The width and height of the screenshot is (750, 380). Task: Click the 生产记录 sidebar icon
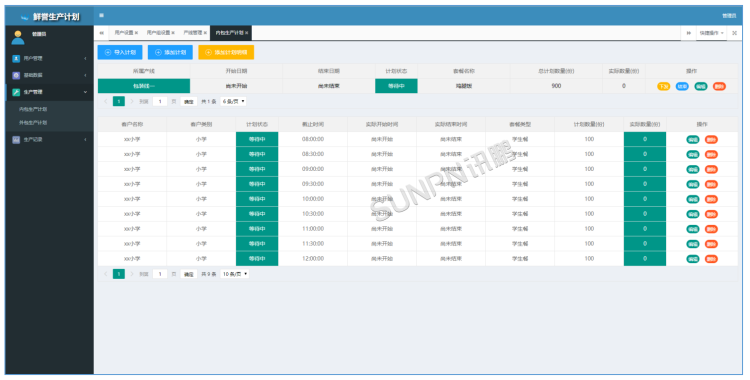tap(16, 140)
